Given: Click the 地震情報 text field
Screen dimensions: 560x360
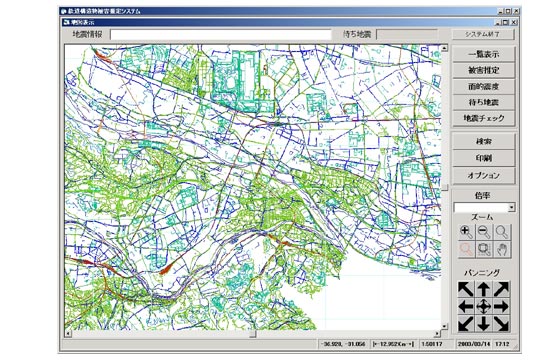Looking at the screenshot, I should point(221,35).
